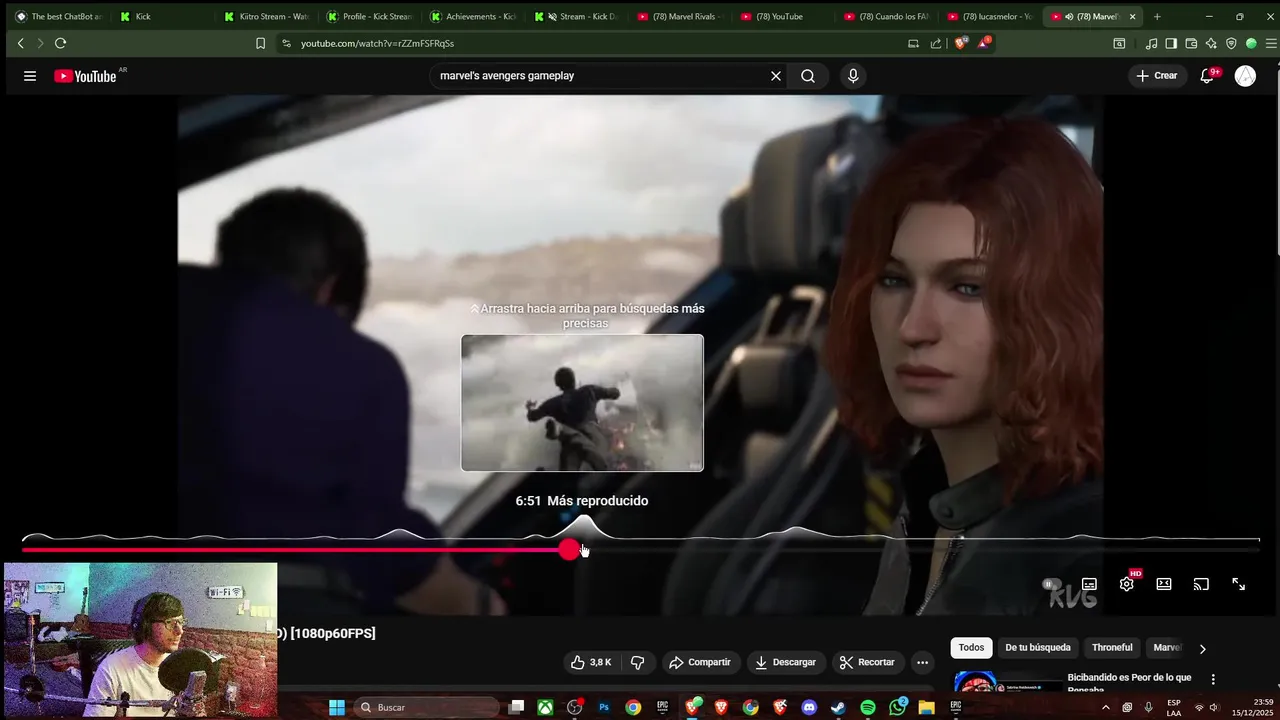The image size is (1280, 720).
Task: Click the seek preview thumbnail
Action: click(x=582, y=402)
